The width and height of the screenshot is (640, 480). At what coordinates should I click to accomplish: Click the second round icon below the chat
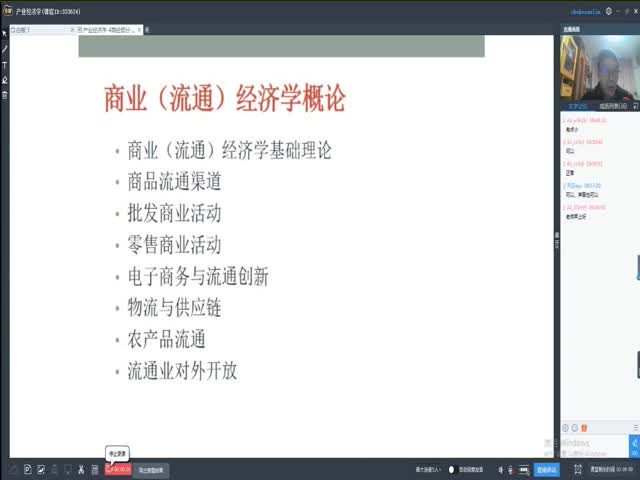click(575, 428)
